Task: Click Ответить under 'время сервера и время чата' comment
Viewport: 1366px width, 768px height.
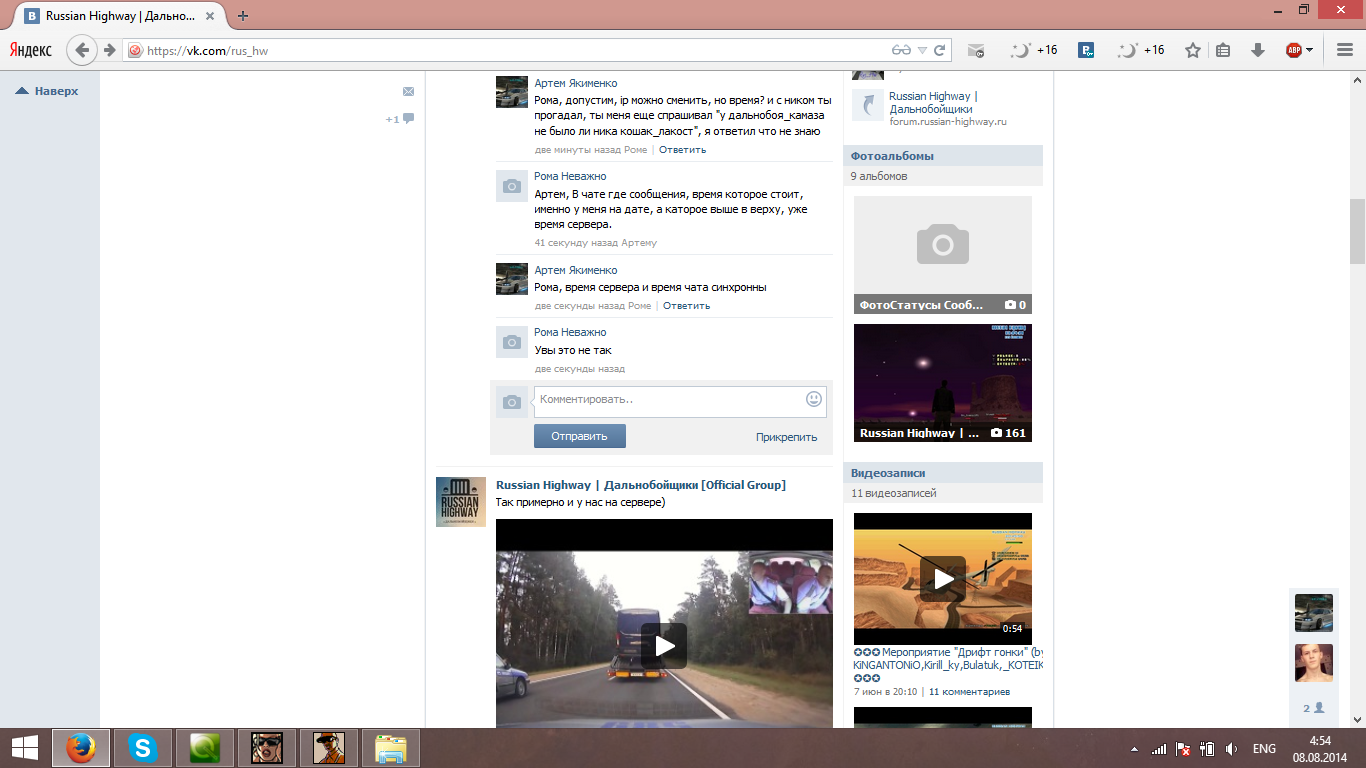Action: (x=686, y=306)
